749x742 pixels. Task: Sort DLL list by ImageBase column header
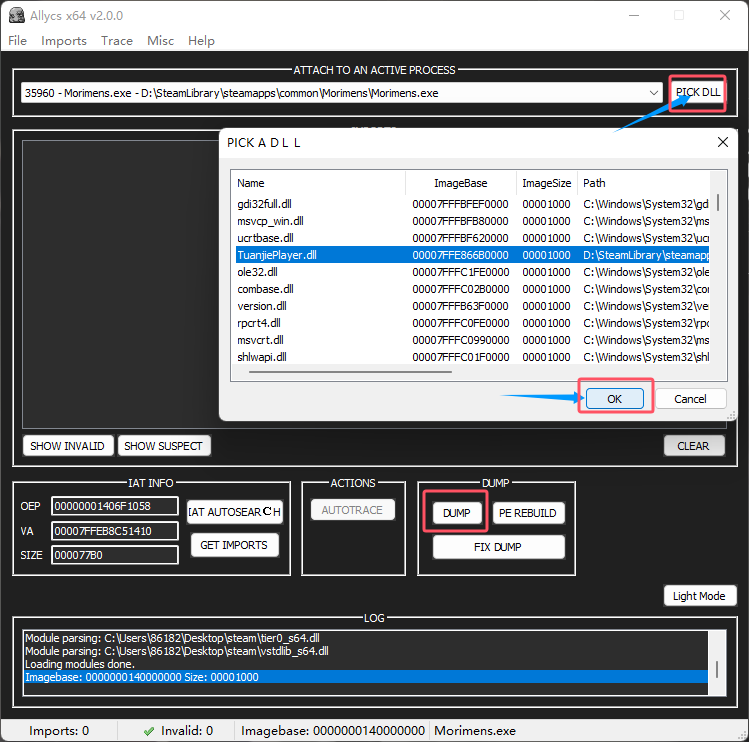[460, 183]
